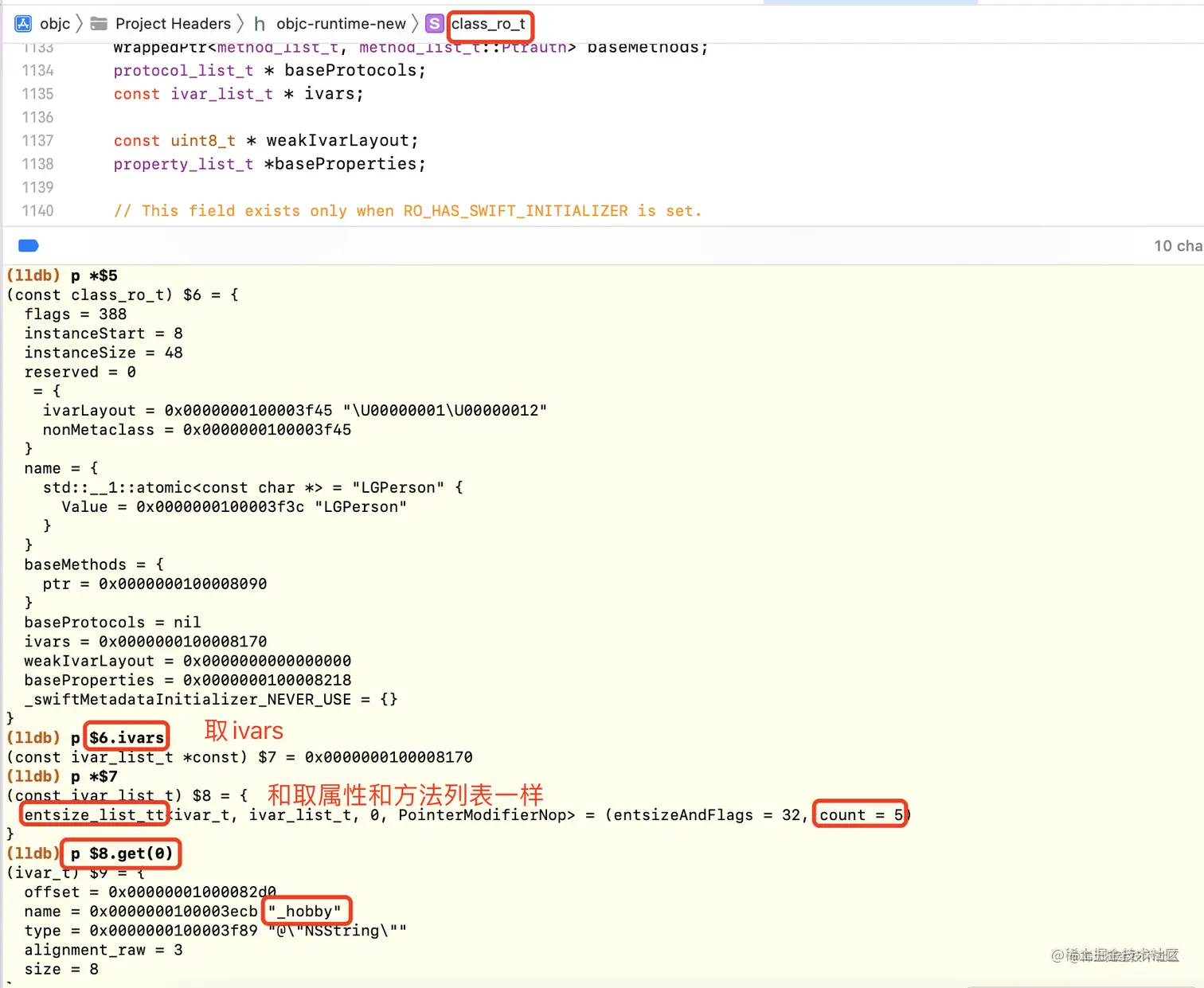
Task: Click line number 1138 in gutter
Action: tap(38, 164)
